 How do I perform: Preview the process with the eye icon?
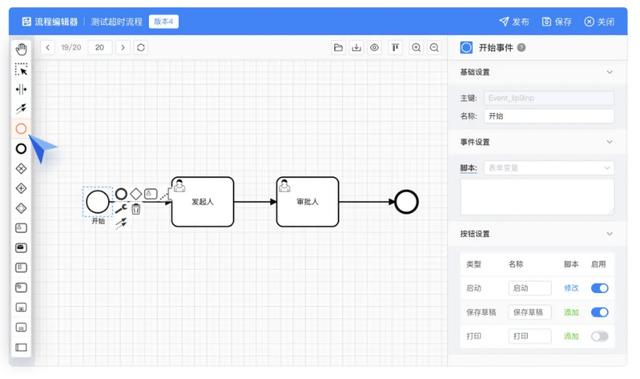pyautogui.click(x=374, y=48)
